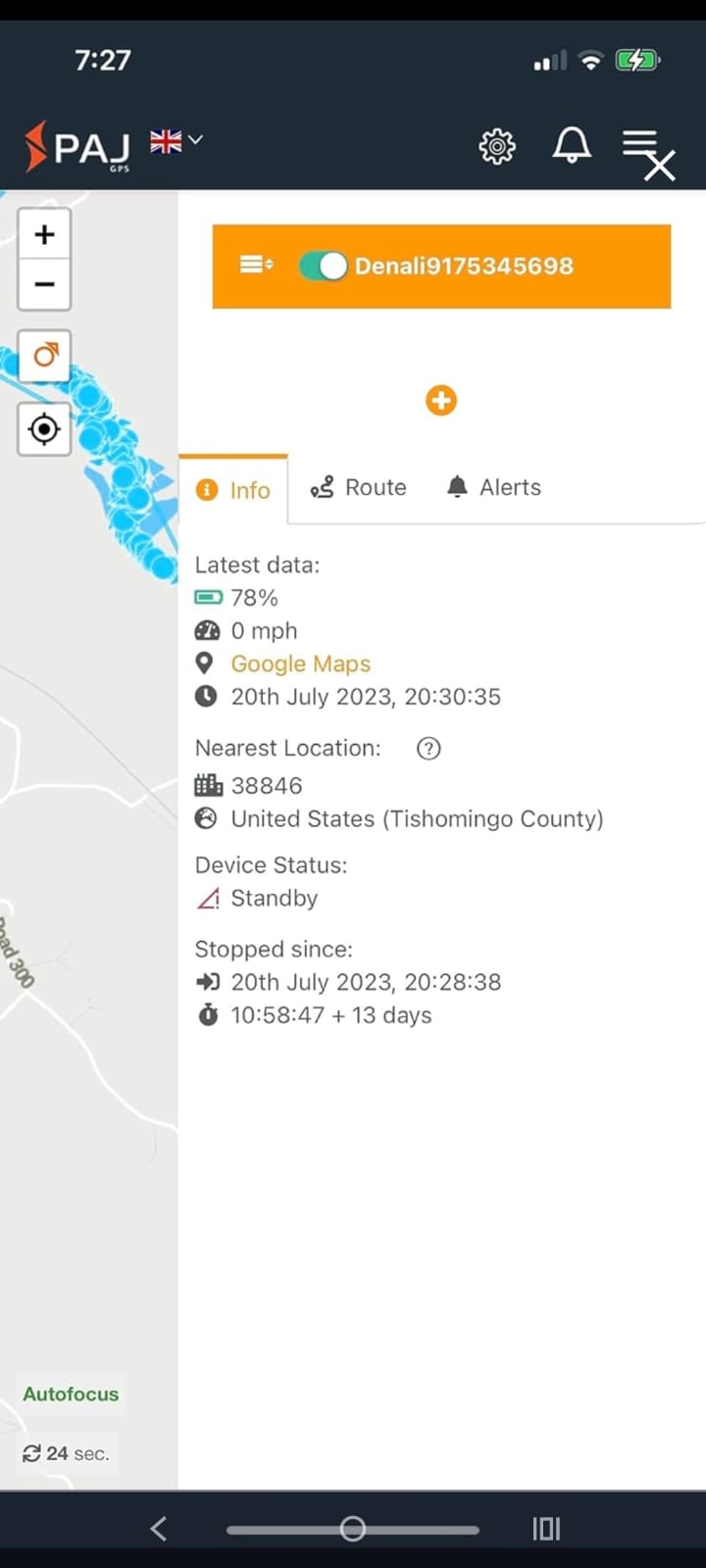Screen dimensions: 706x1568
Task: Open the Google Maps link
Action: click(300, 663)
